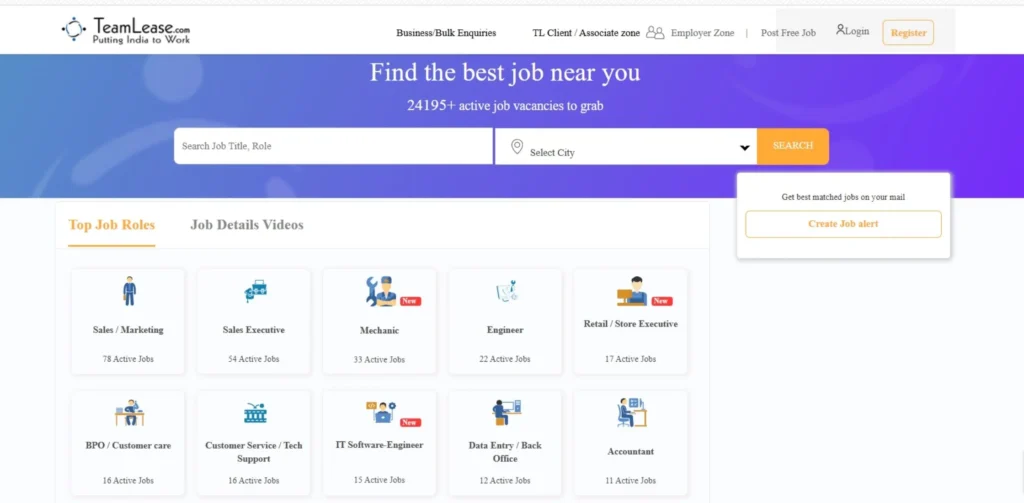Screen dimensions: 1024x503
Task: Click 'Get best matched jobs on your mail' text
Action: pyautogui.click(x=843, y=197)
